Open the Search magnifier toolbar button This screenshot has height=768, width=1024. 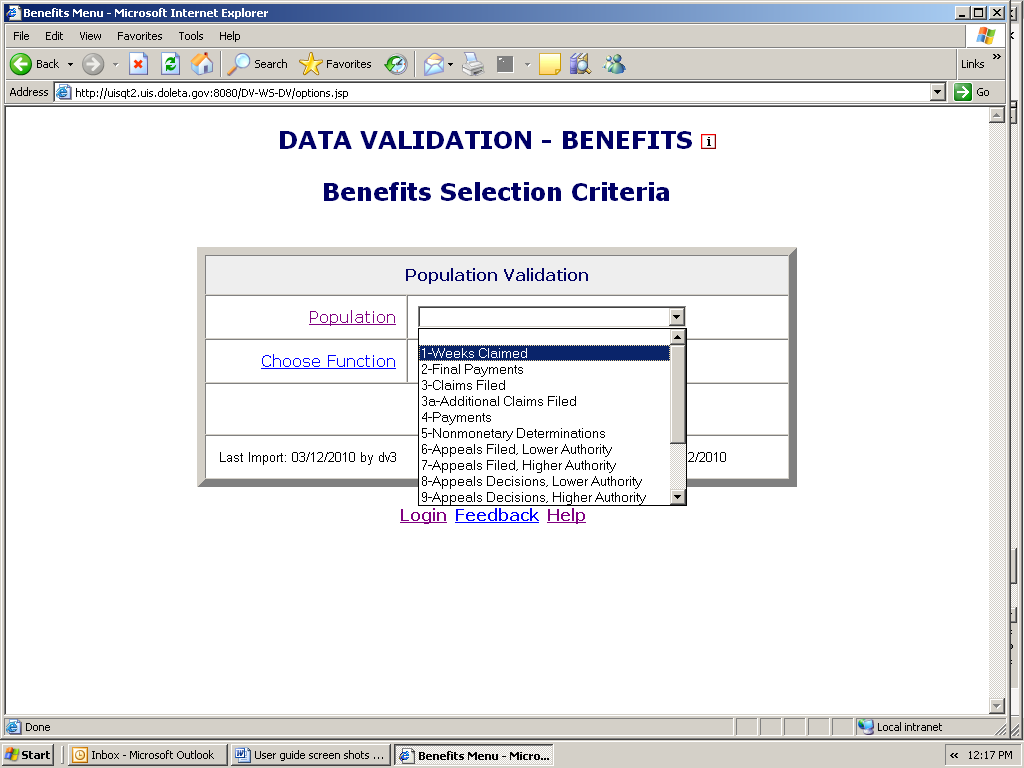pyautogui.click(x=259, y=64)
